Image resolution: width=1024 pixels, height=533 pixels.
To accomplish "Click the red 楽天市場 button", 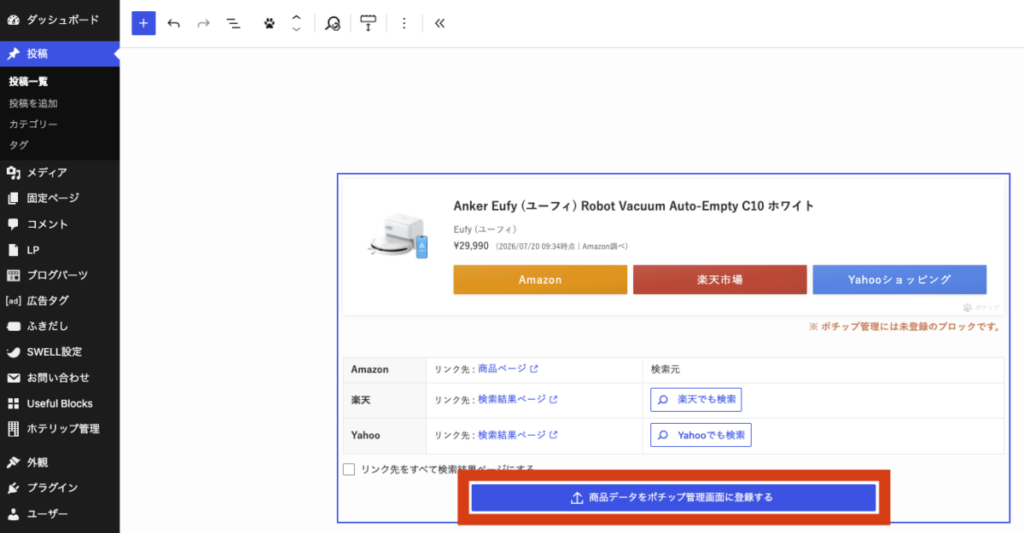I will (x=720, y=280).
